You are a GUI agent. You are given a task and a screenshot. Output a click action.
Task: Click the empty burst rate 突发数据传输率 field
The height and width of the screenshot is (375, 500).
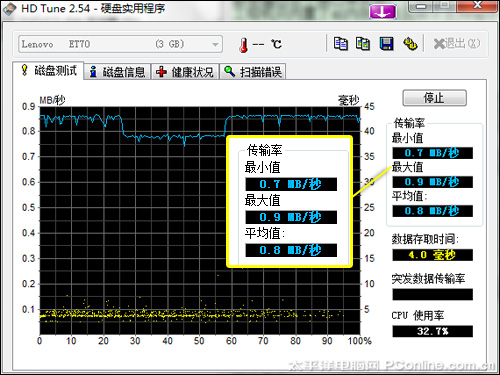(432, 295)
